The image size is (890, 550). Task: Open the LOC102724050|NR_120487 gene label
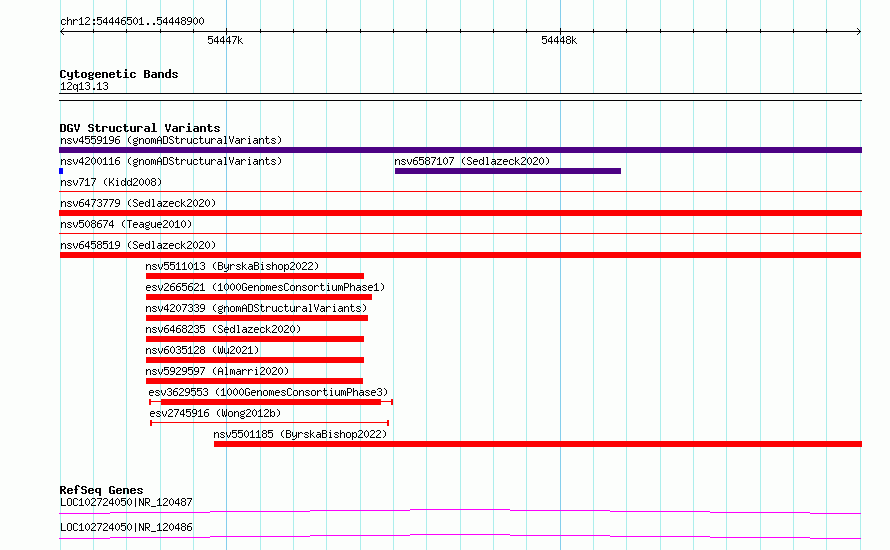(x=126, y=502)
